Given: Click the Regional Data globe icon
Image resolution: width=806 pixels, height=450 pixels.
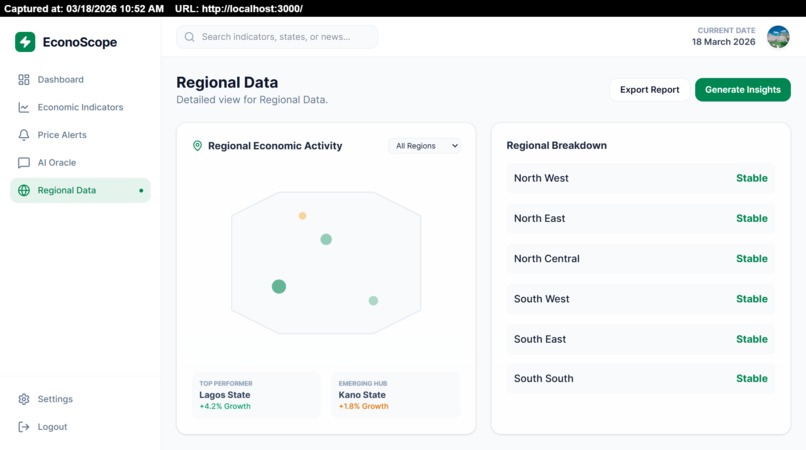Looking at the screenshot, I should coord(24,190).
